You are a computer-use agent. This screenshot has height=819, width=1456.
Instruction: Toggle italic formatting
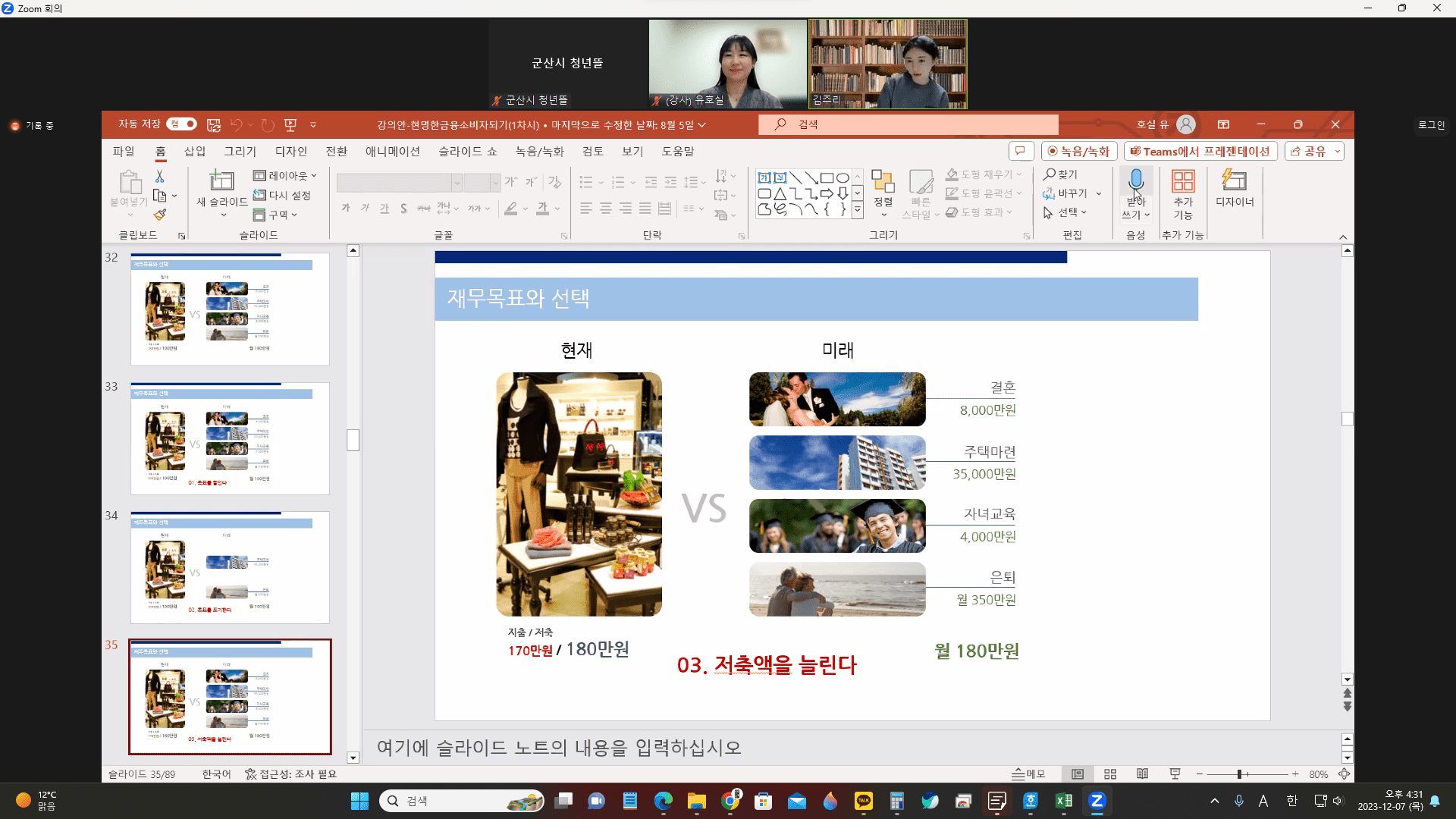point(365,208)
